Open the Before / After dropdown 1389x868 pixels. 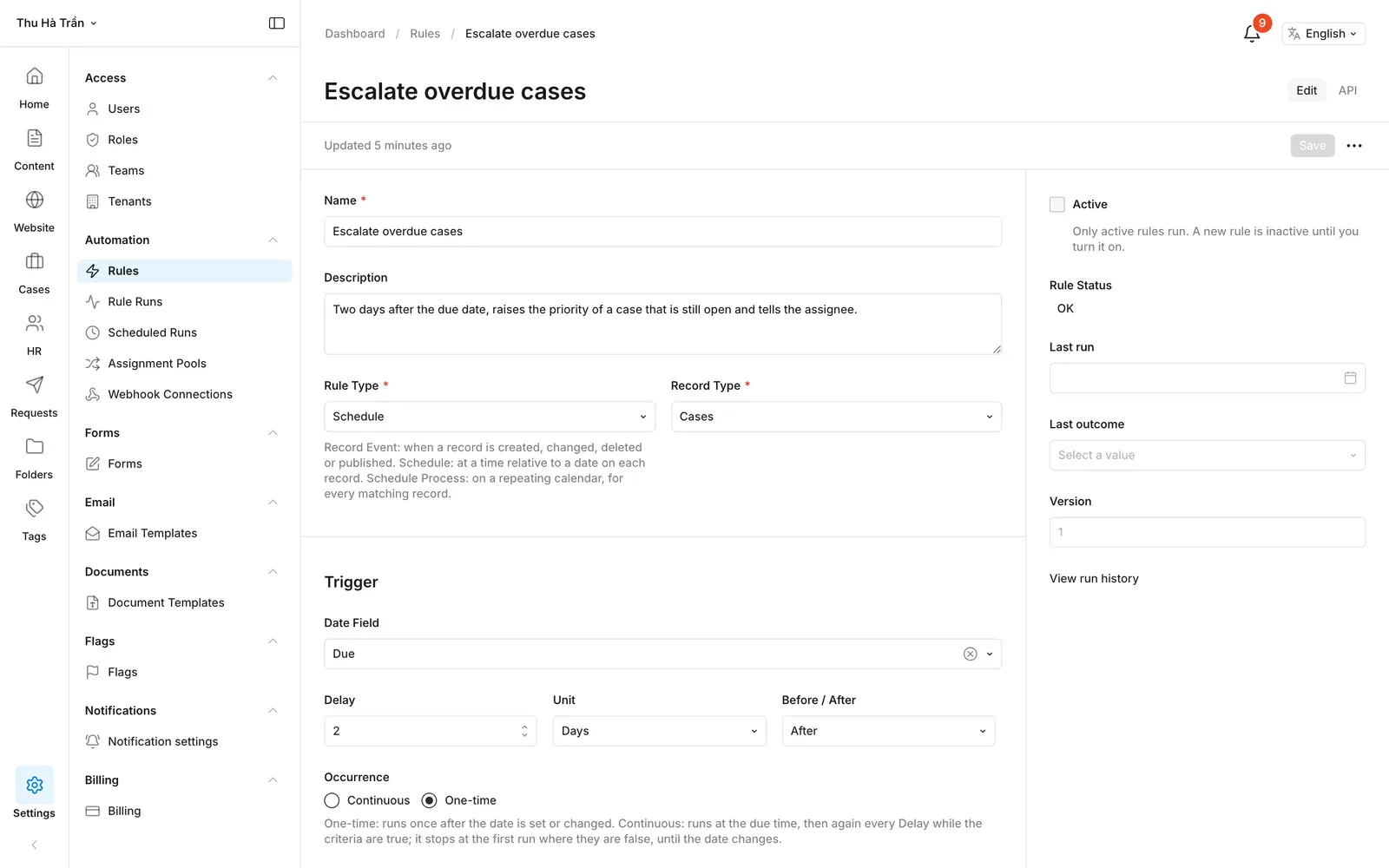[x=888, y=732]
